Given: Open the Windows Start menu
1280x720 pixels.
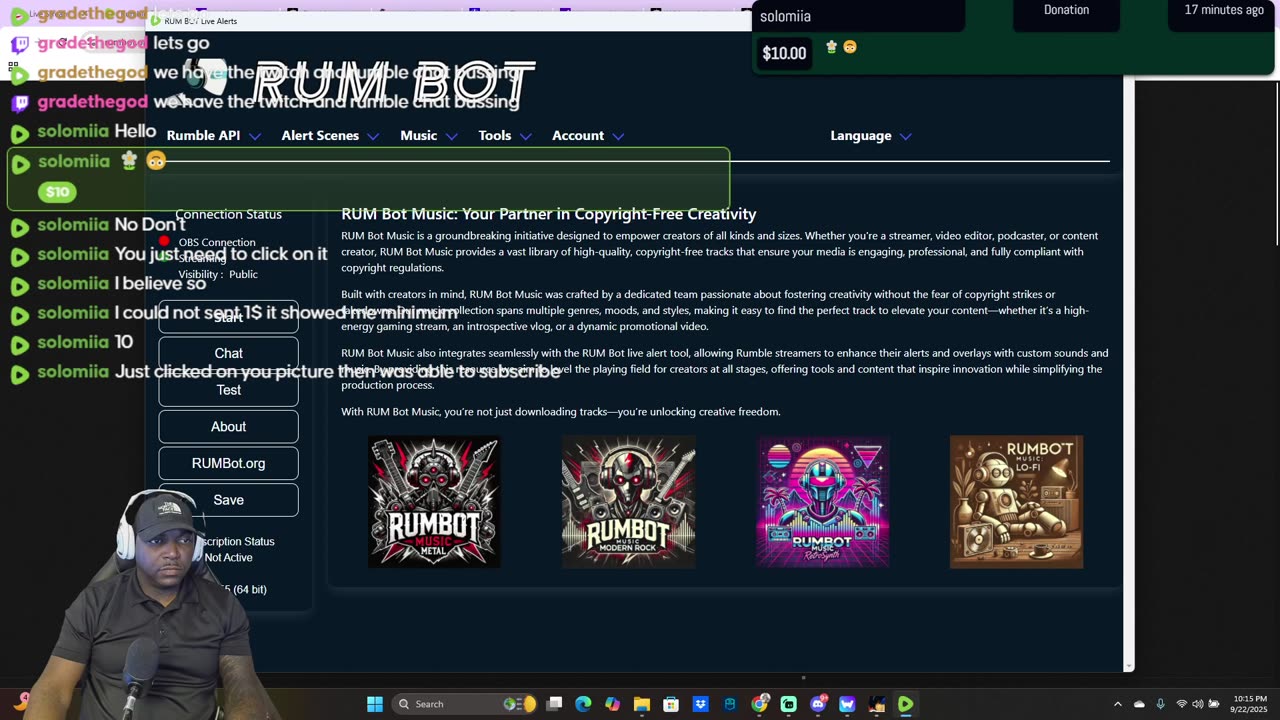Looking at the screenshot, I should click(x=375, y=704).
